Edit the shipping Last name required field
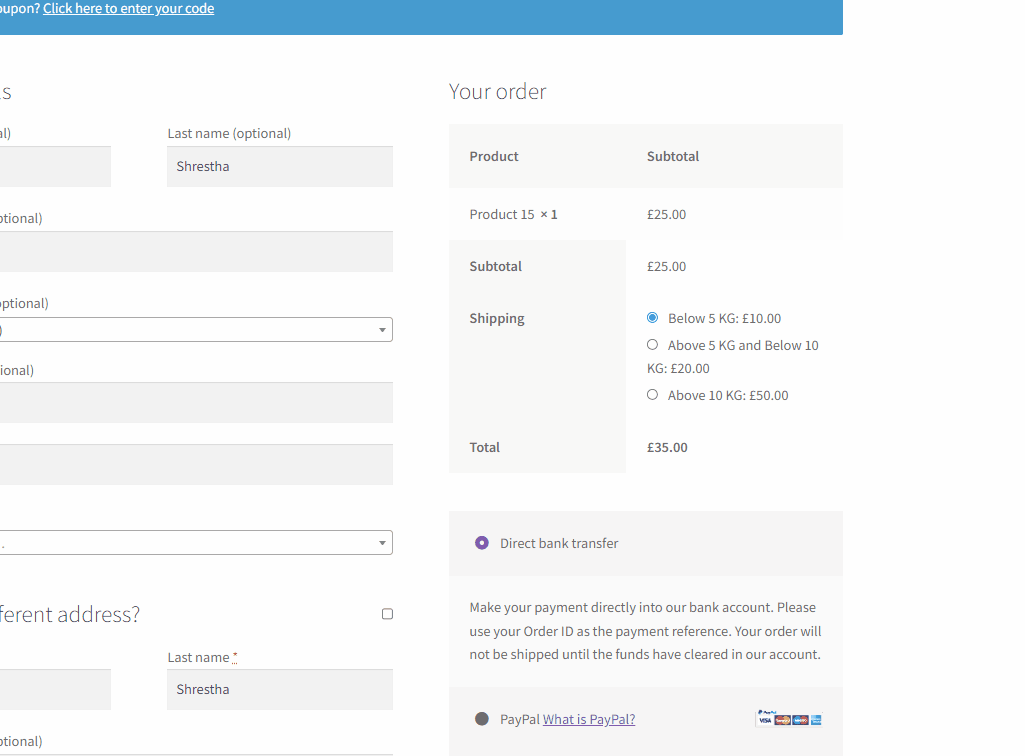This screenshot has width=1025, height=756. click(x=280, y=689)
